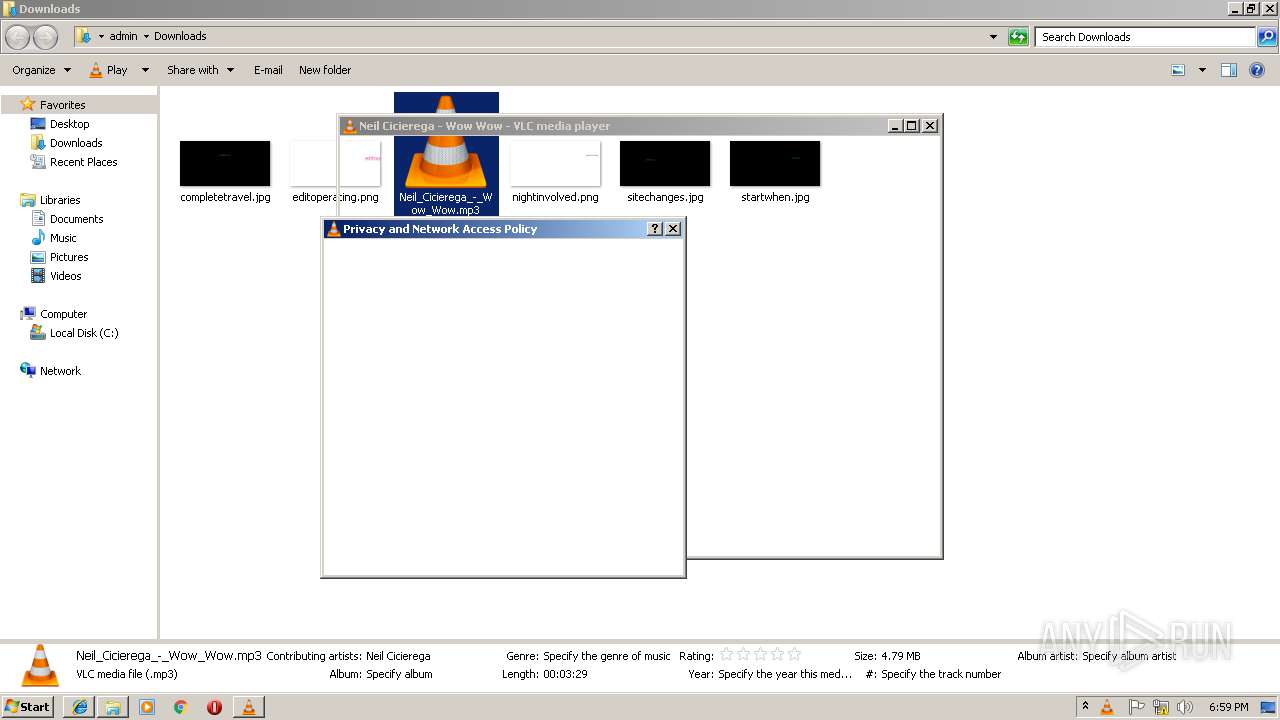Click the help button on Privacy Policy dialog
Image resolution: width=1280 pixels, height=720 pixels.
pos(655,229)
